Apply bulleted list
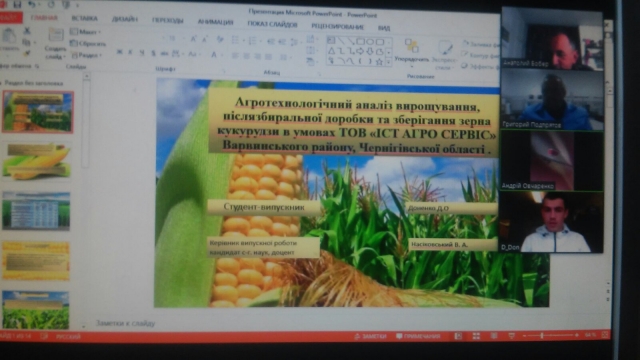Viewport: 640px width, 360px height. [x=236, y=40]
